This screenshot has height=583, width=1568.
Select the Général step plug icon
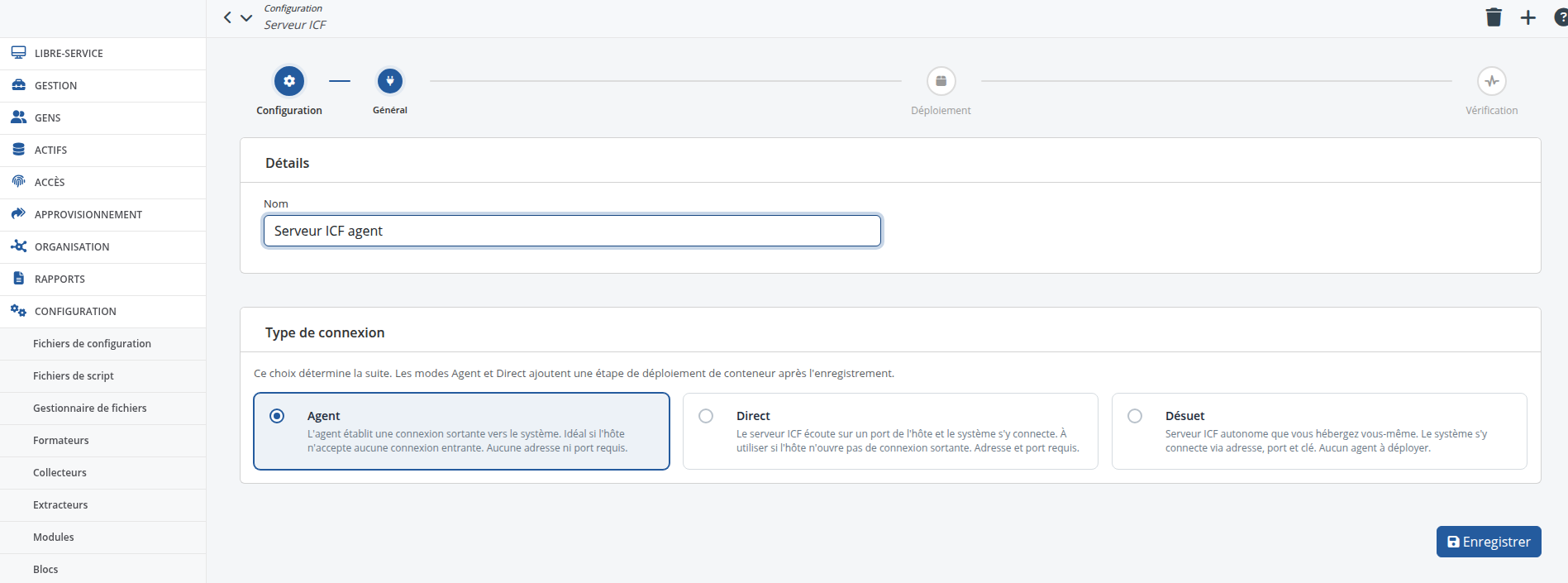coord(390,81)
